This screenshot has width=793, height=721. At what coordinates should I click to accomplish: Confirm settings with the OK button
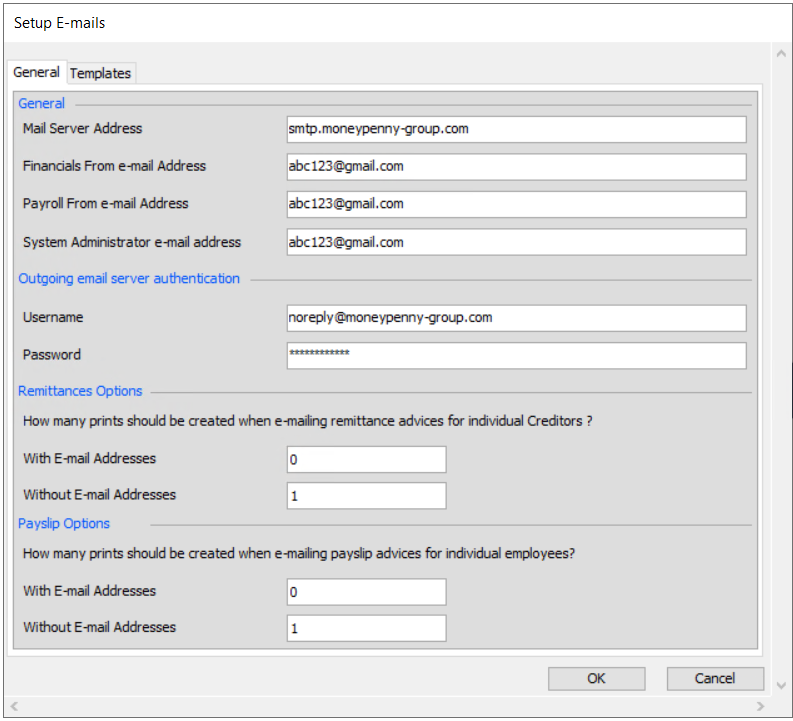tap(596, 679)
